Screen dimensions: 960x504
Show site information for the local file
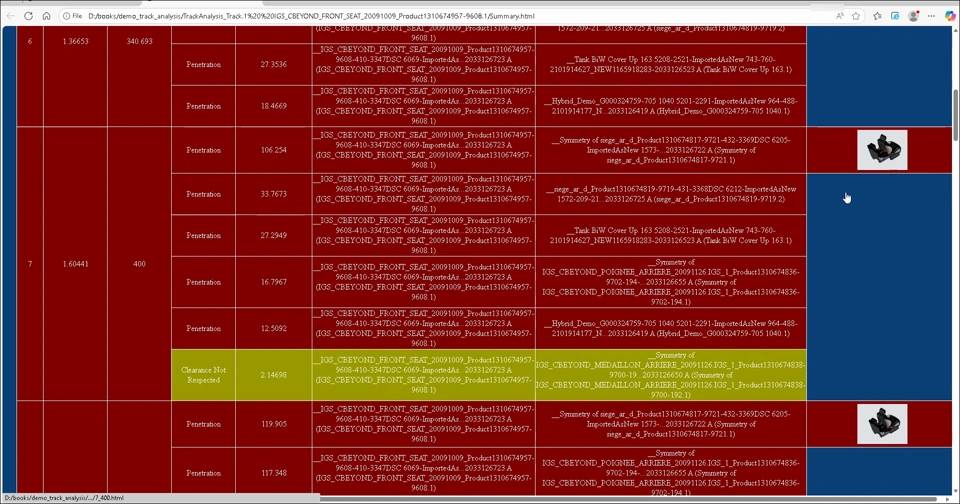(x=72, y=16)
